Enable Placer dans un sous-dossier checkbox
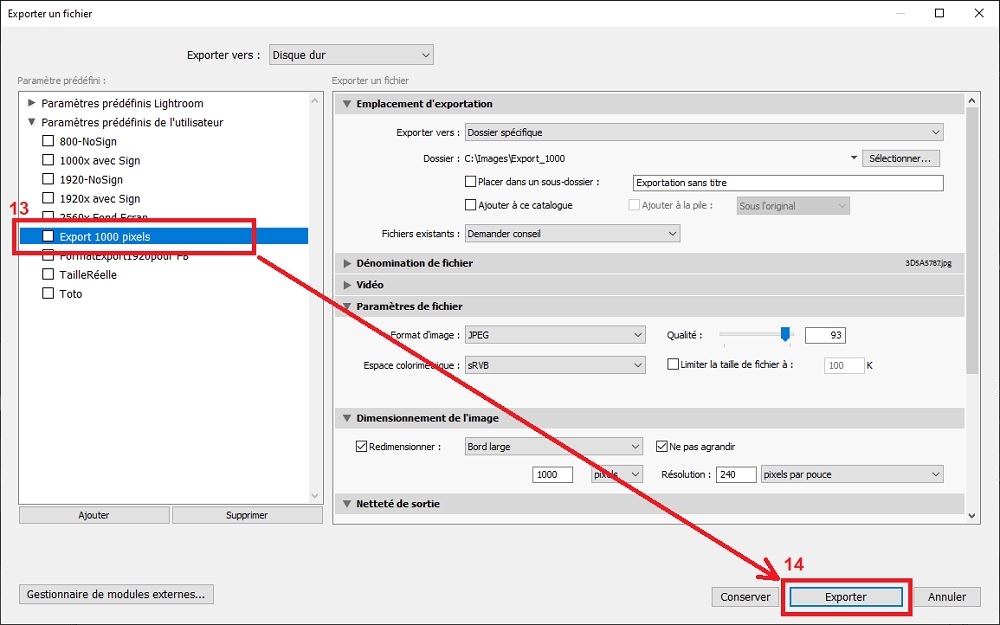This screenshot has width=1000, height=625. [471, 182]
